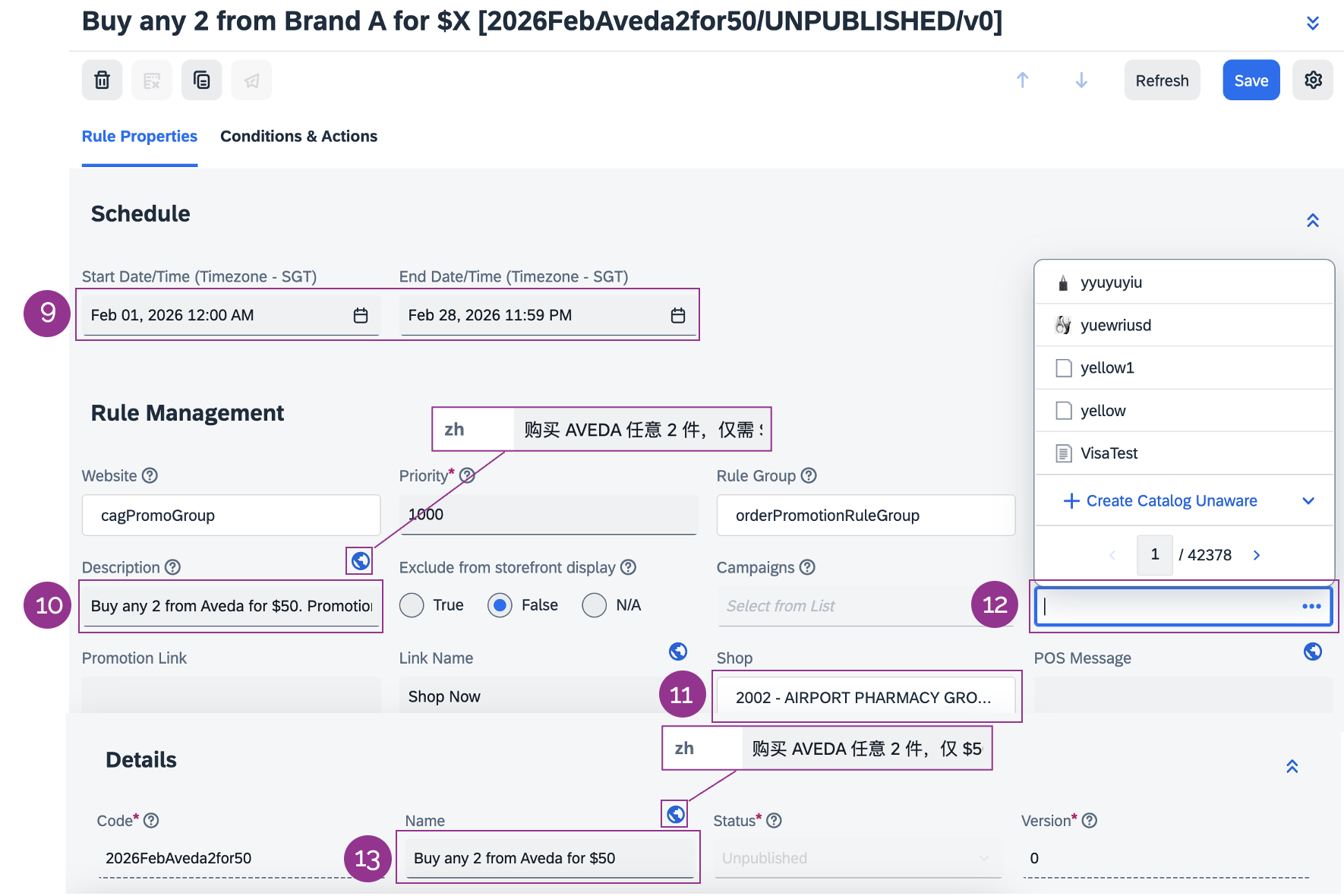Click globe localization icon above Description
This screenshot has height=896, width=1344.
coord(360,560)
